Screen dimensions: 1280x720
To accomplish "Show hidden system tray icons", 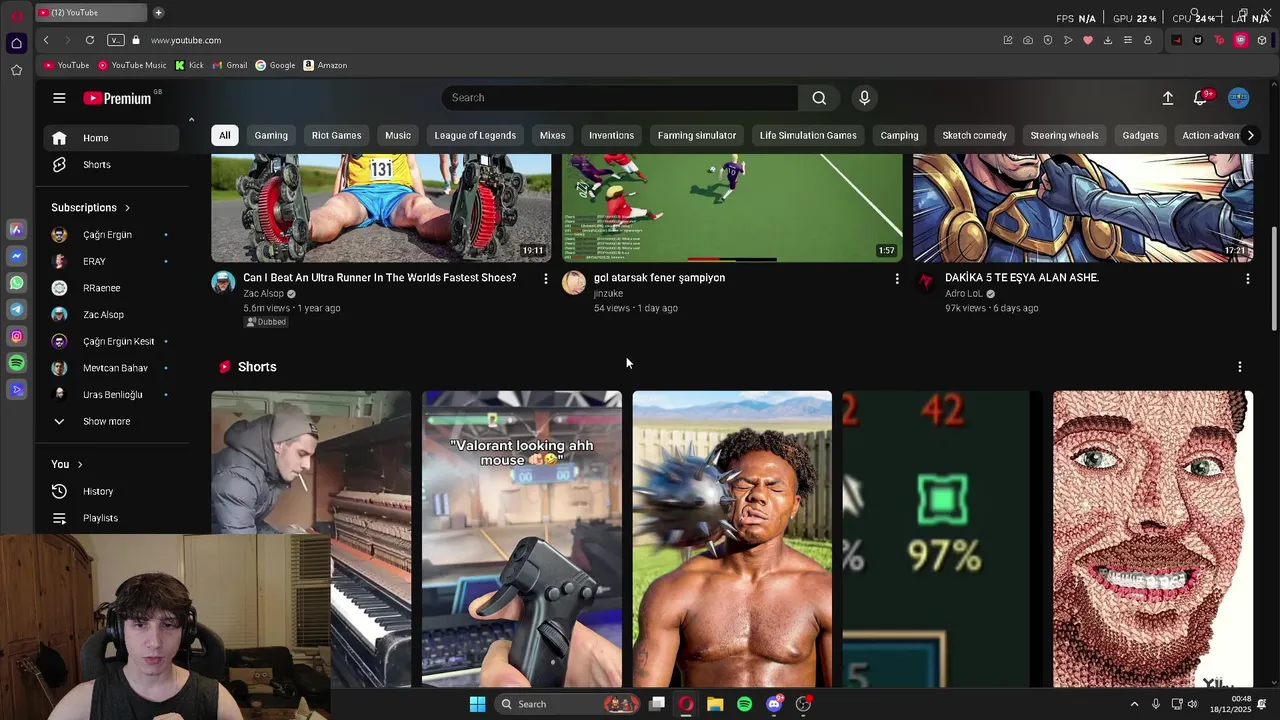I will 1134,704.
